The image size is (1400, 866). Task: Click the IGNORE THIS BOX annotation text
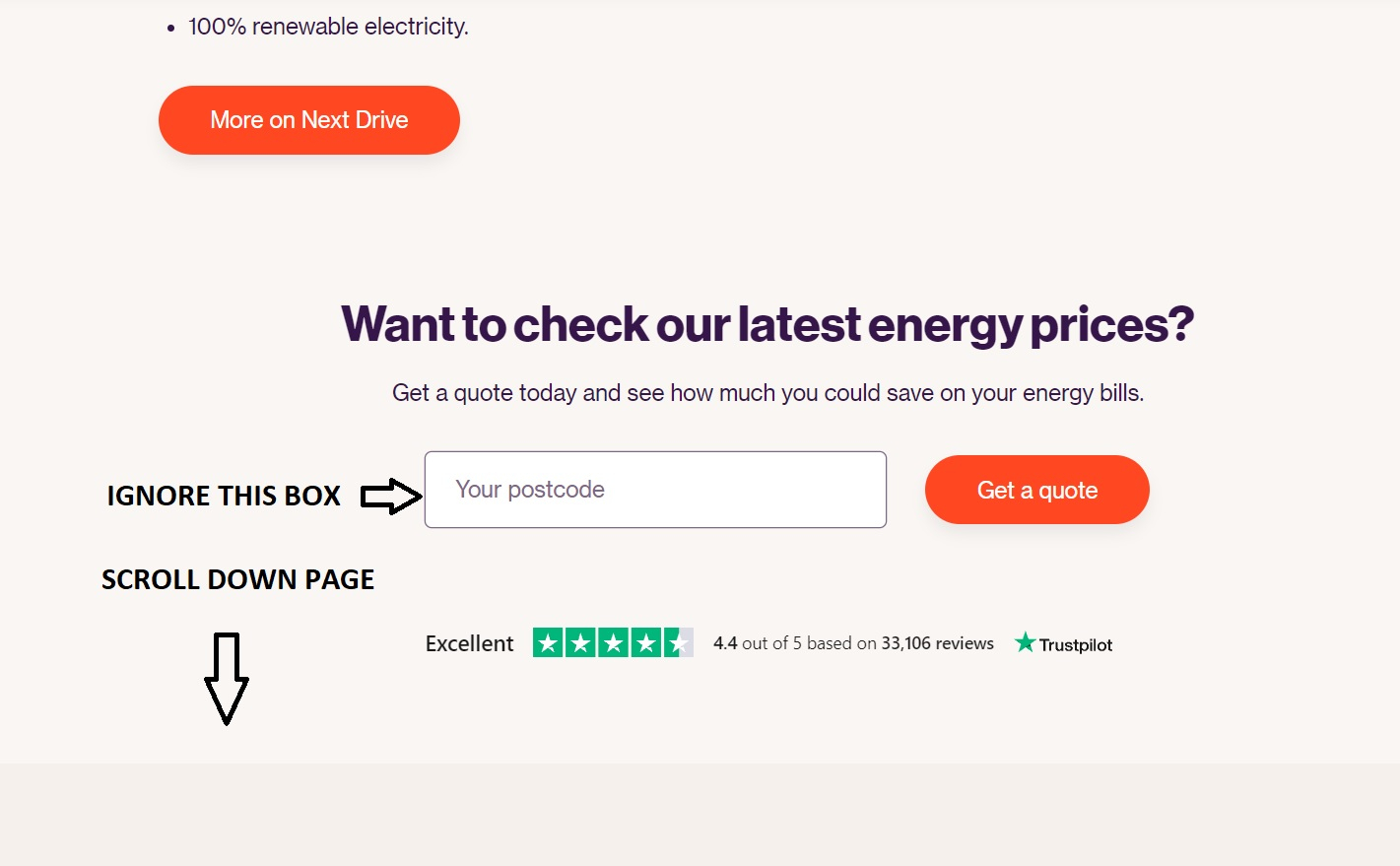[224, 496]
